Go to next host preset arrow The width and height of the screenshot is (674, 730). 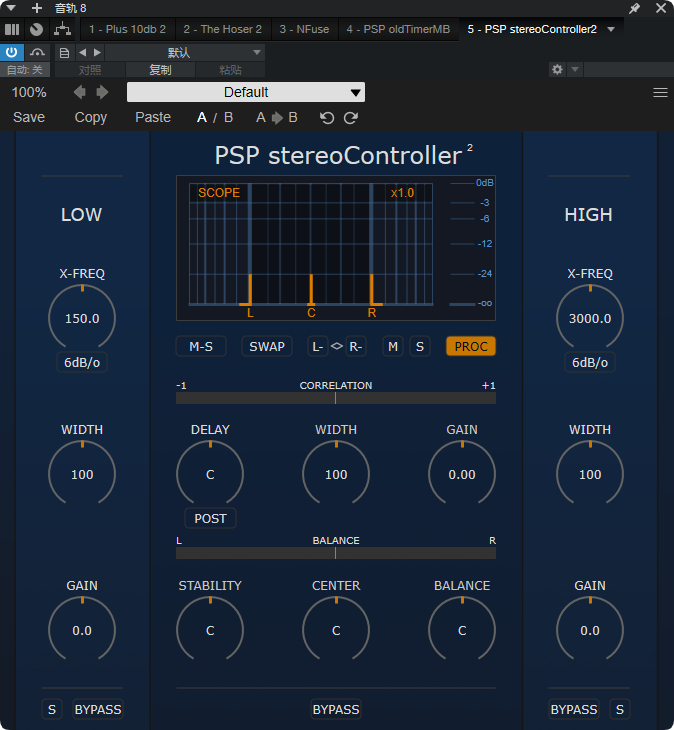pos(97,53)
